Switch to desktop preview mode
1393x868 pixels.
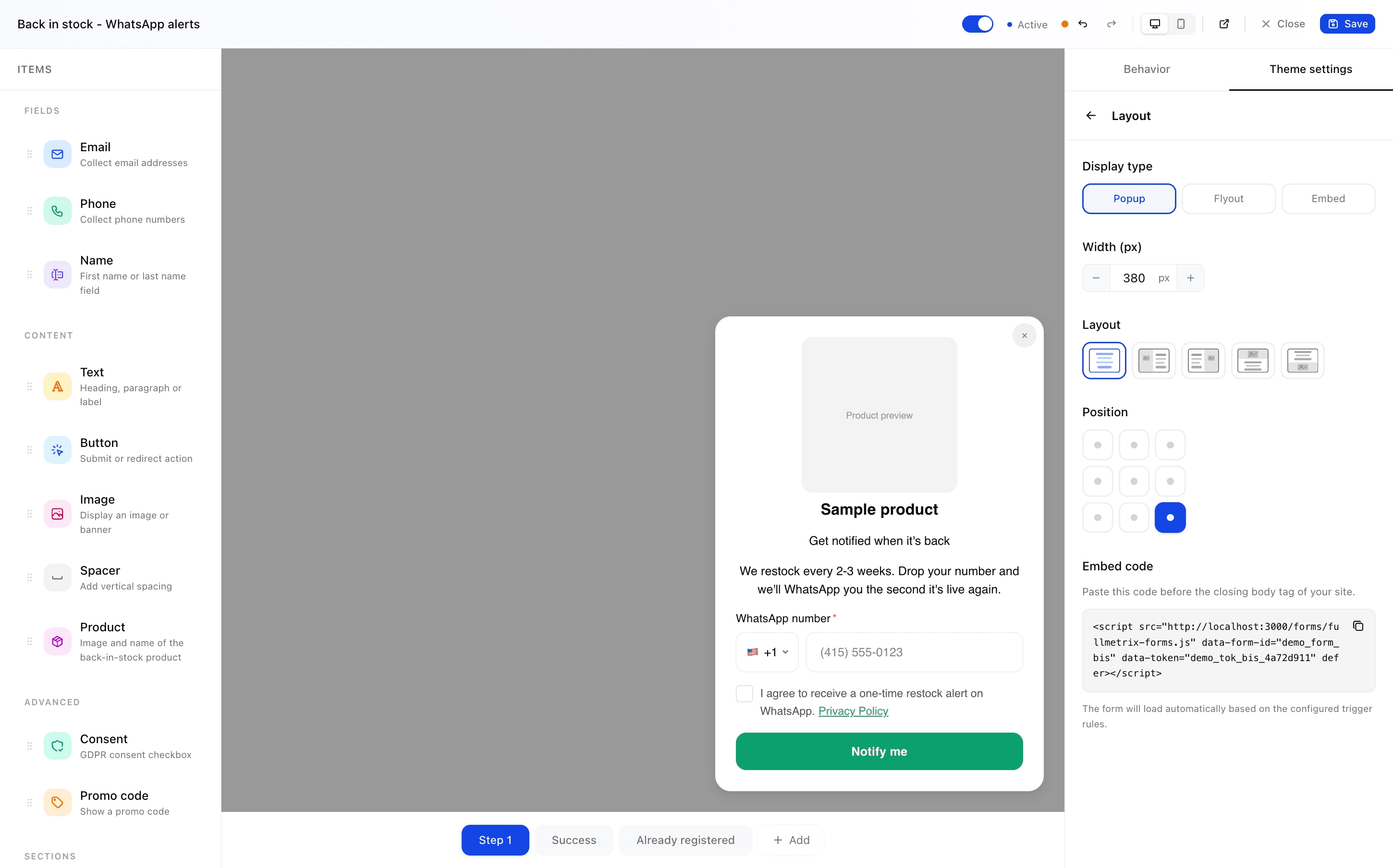pos(1155,24)
